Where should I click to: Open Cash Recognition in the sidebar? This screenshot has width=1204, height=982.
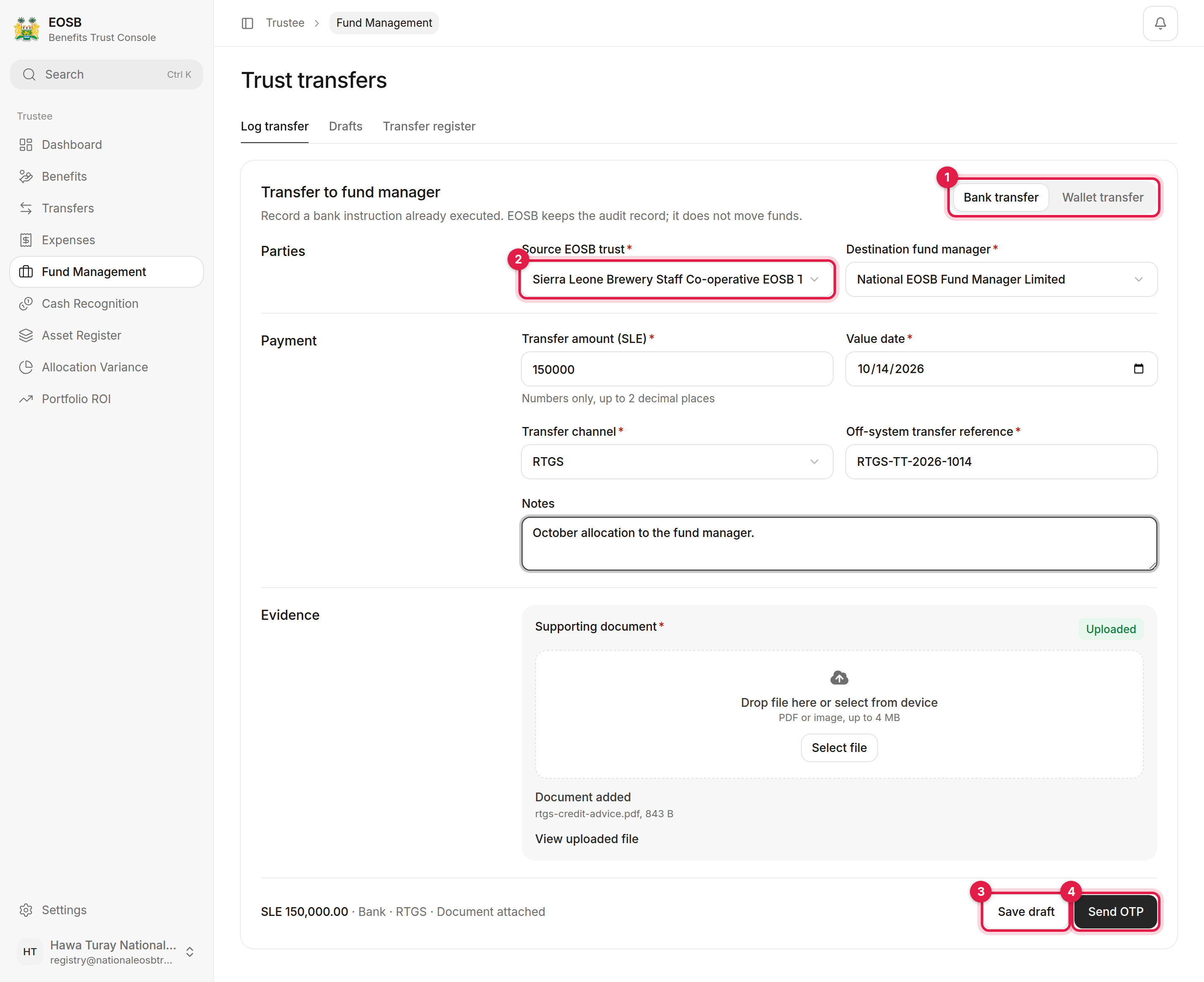click(x=106, y=304)
